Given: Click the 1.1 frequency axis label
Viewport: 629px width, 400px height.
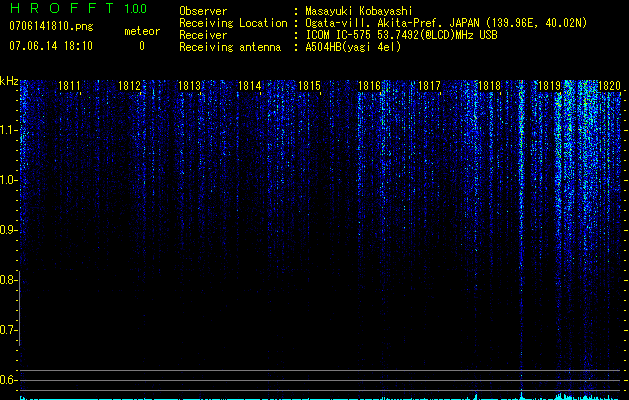Looking at the screenshot, I should pyautogui.click(x=8, y=130).
